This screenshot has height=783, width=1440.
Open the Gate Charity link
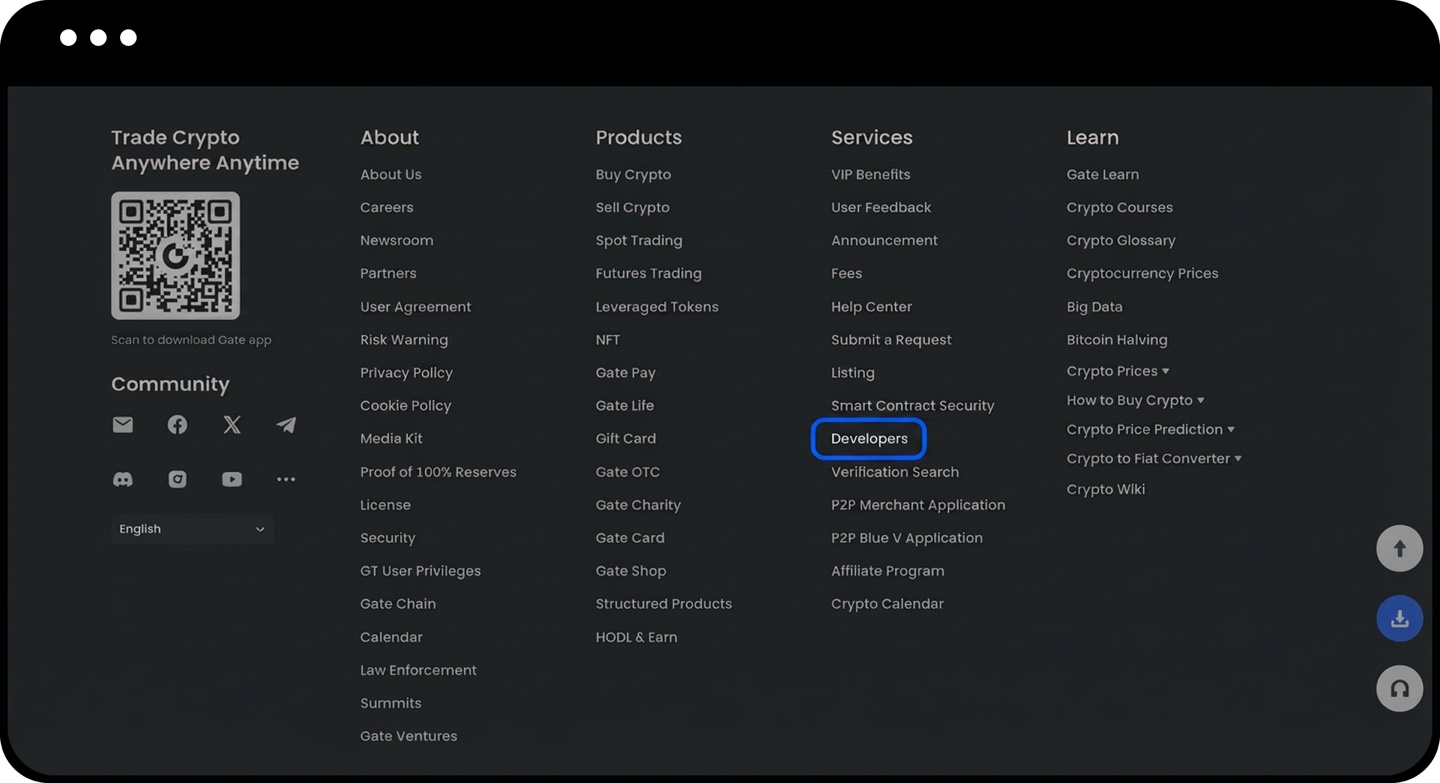coord(638,505)
